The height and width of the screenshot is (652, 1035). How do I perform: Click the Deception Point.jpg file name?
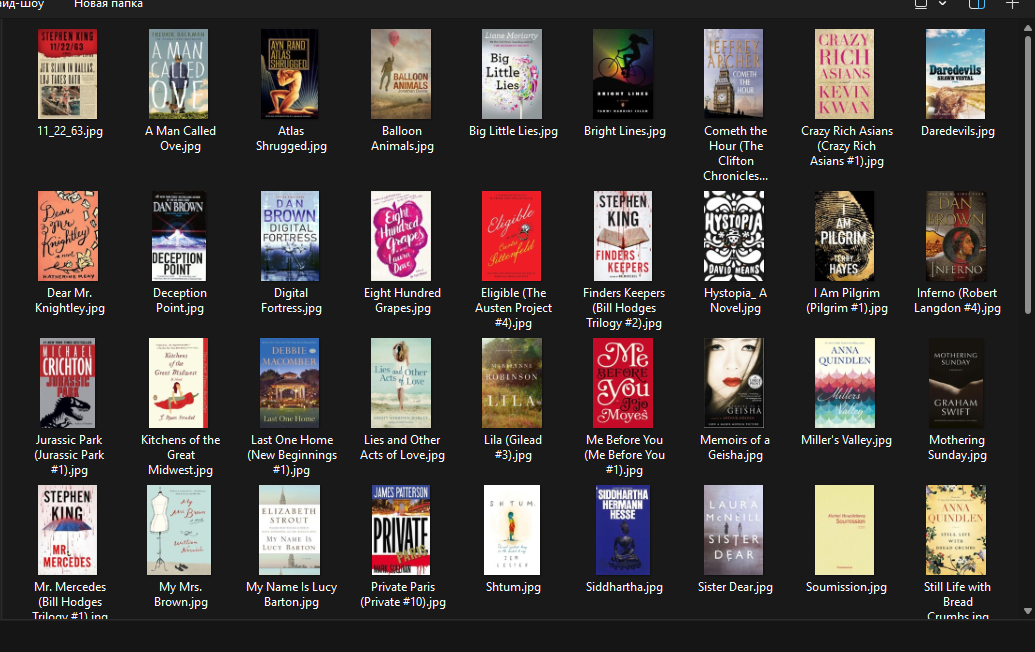coord(180,300)
